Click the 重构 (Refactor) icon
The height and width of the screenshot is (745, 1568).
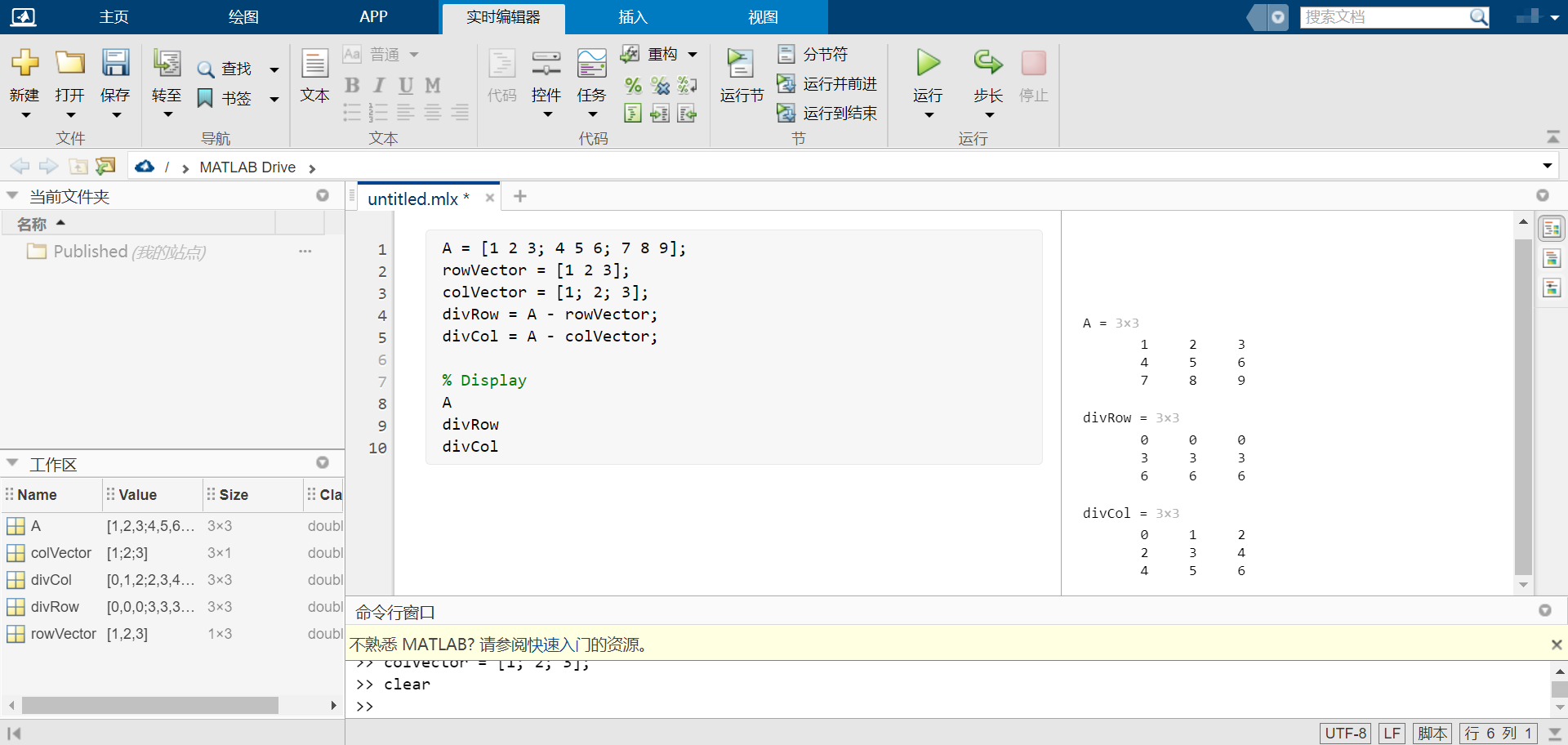pyautogui.click(x=630, y=54)
